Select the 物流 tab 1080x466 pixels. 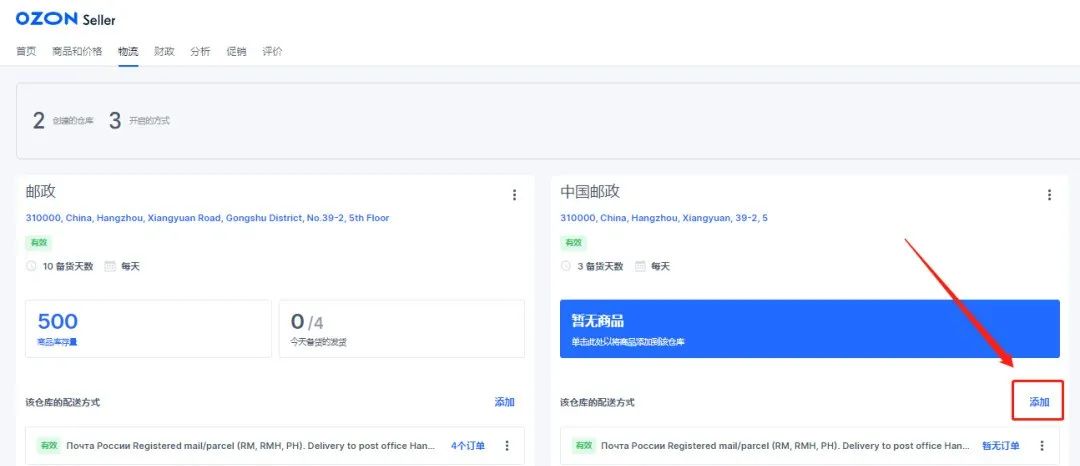click(x=128, y=52)
